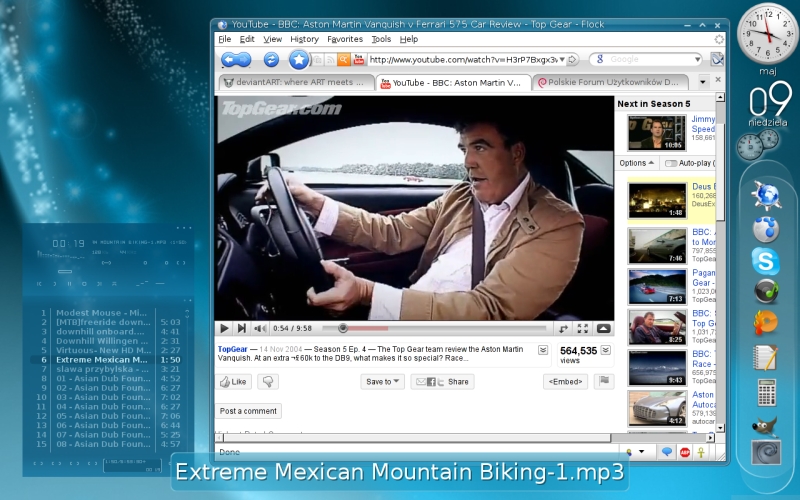The height and width of the screenshot is (500, 800).
Task: Open the notepad dock icon
Action: coord(766,357)
